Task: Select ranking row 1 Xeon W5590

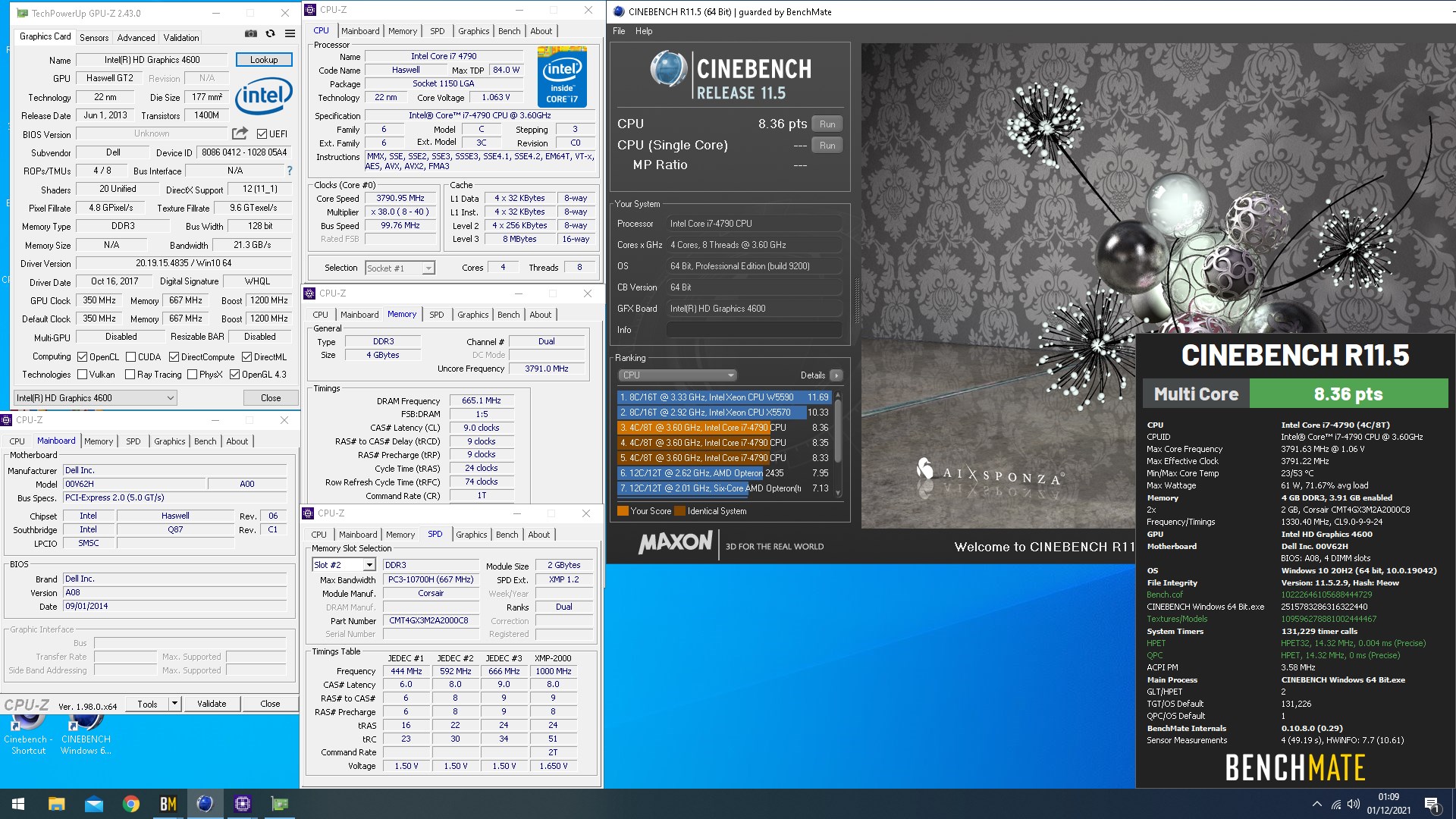Action: (x=724, y=397)
